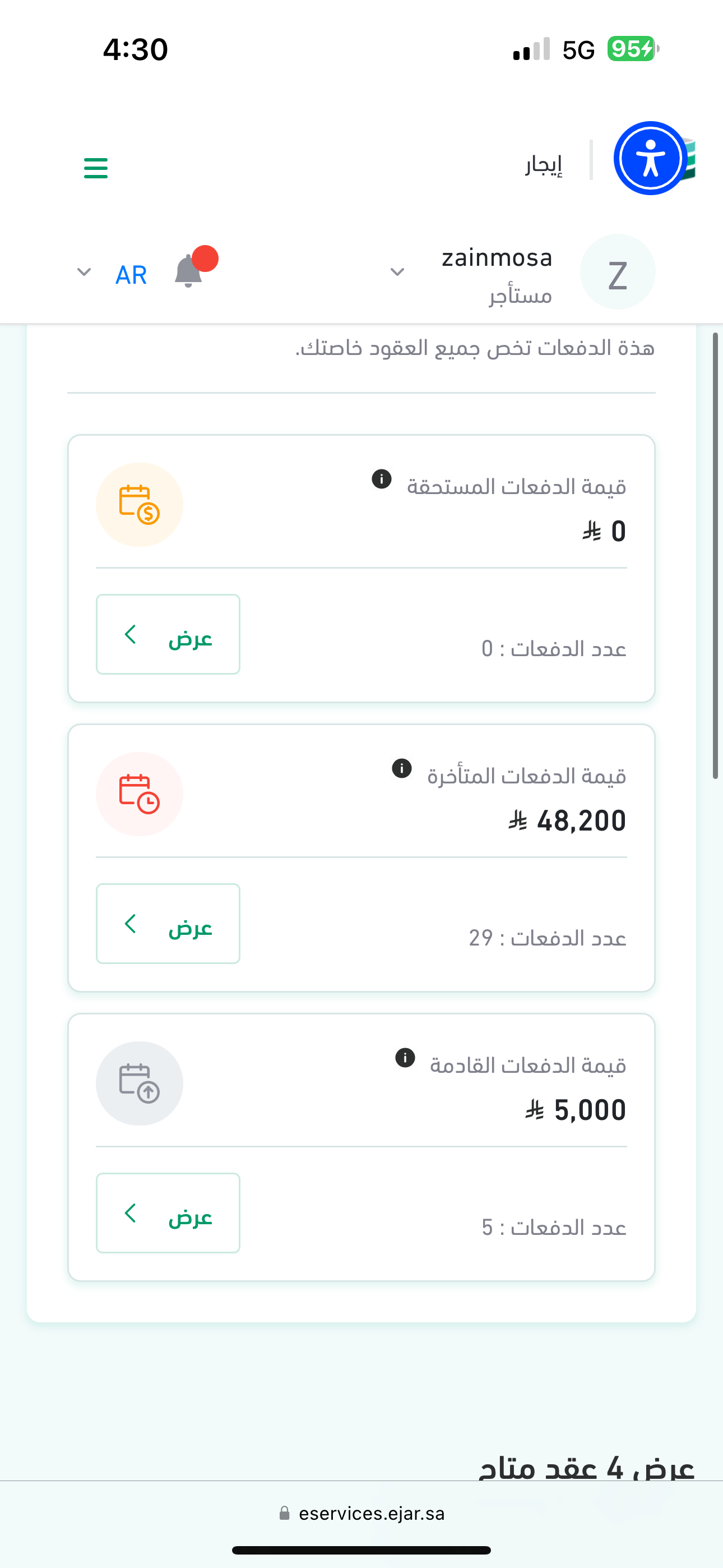
Task: View upcoming payments with عرض button
Action: [168, 1212]
